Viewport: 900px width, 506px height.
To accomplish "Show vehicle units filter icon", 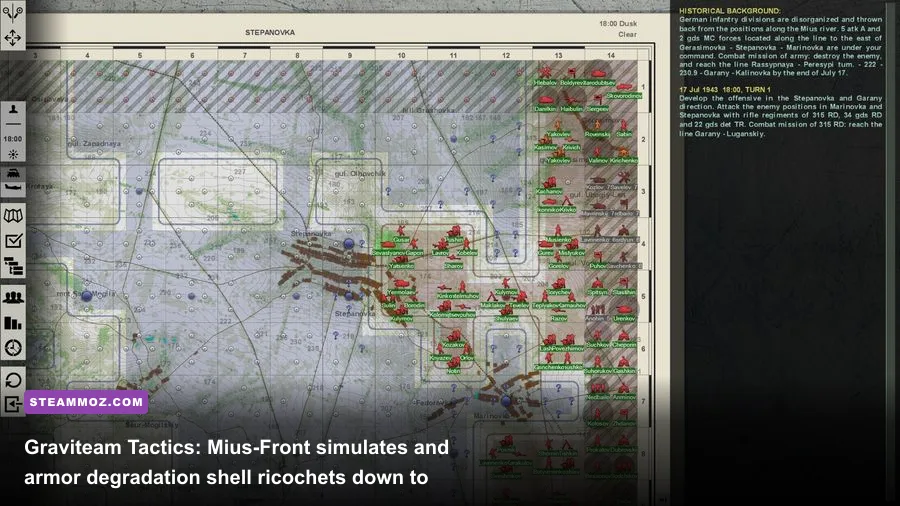I will point(13,173).
